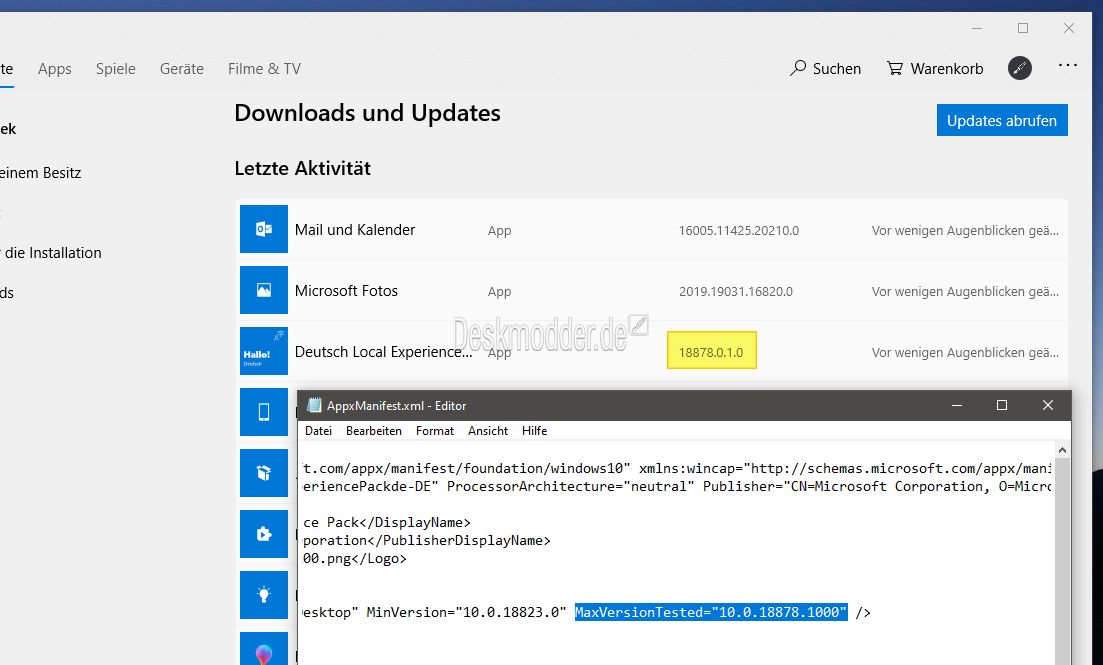Viewport: 1103px width, 665px height.
Task: Click the puzzle piece app tile icon
Action: click(x=264, y=534)
